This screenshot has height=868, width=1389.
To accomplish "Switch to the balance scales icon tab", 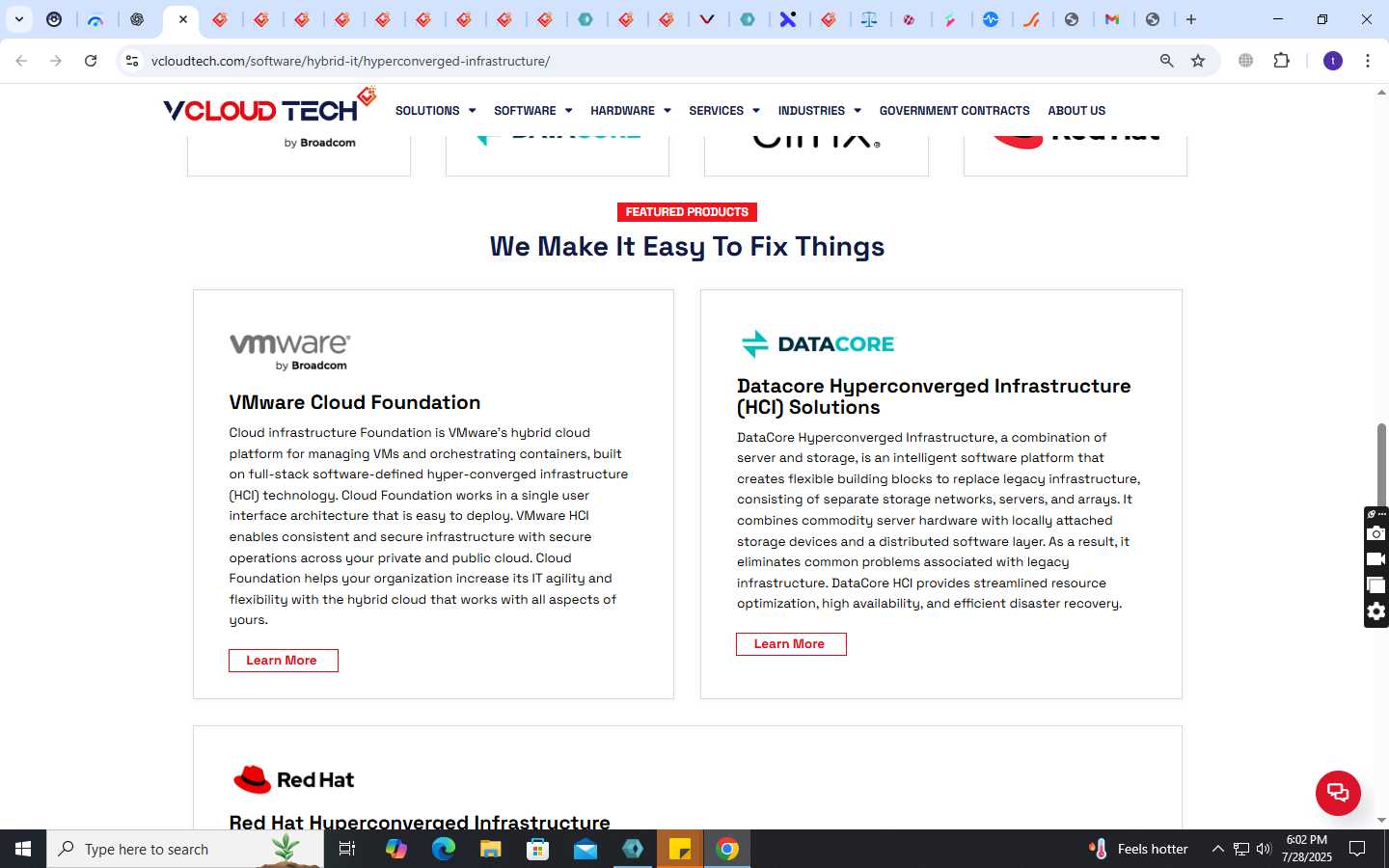I will pos(869,19).
